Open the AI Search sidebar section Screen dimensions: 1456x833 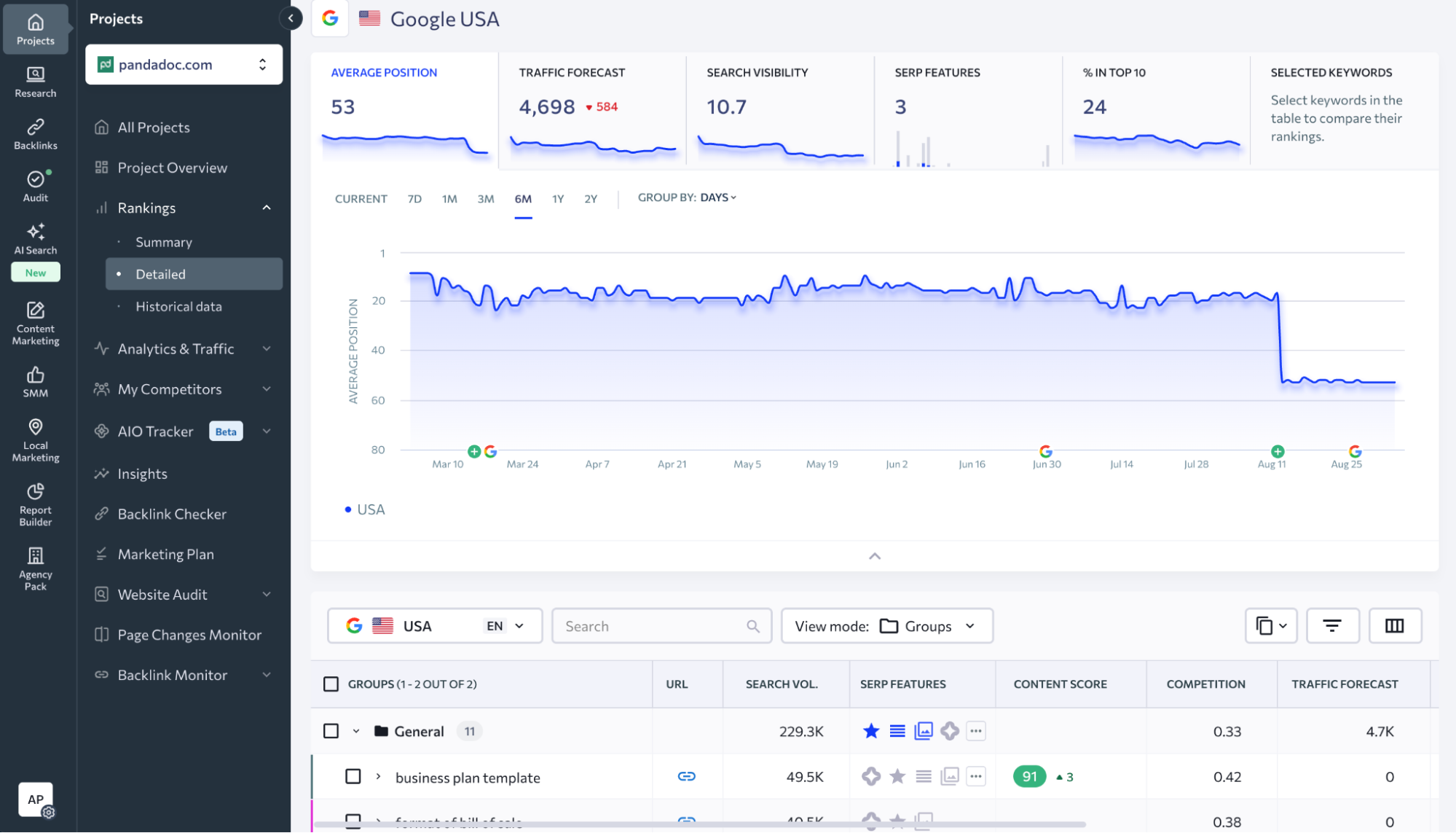click(x=35, y=239)
